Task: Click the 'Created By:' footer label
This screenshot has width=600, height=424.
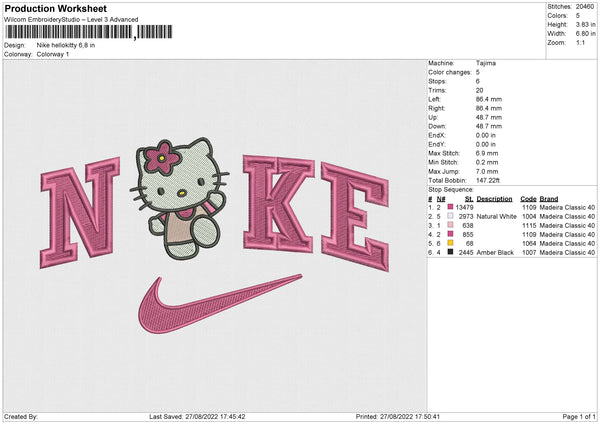Action: pos(21,417)
